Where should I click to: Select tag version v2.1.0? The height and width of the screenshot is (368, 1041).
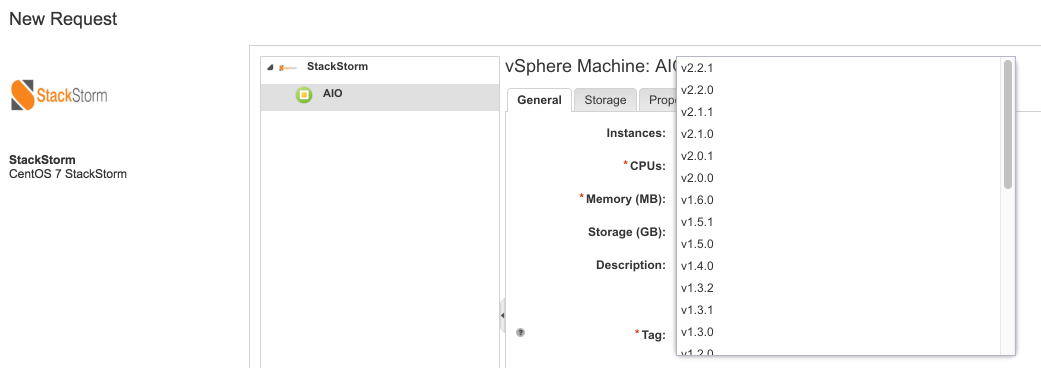coord(839,134)
